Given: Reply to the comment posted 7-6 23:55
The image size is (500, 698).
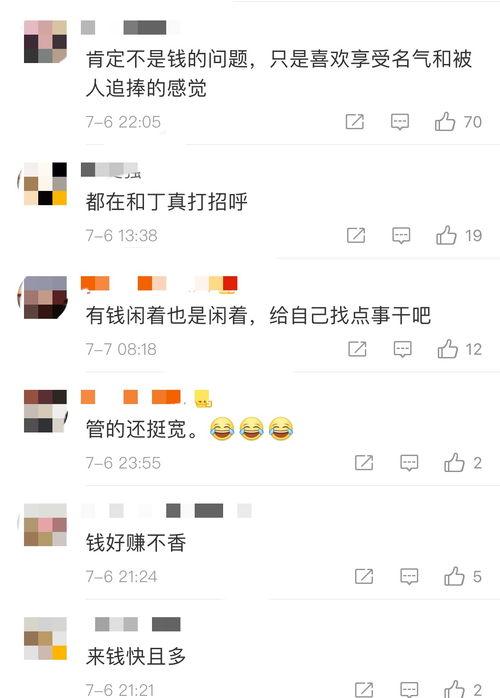Looking at the screenshot, I should tap(409, 463).
